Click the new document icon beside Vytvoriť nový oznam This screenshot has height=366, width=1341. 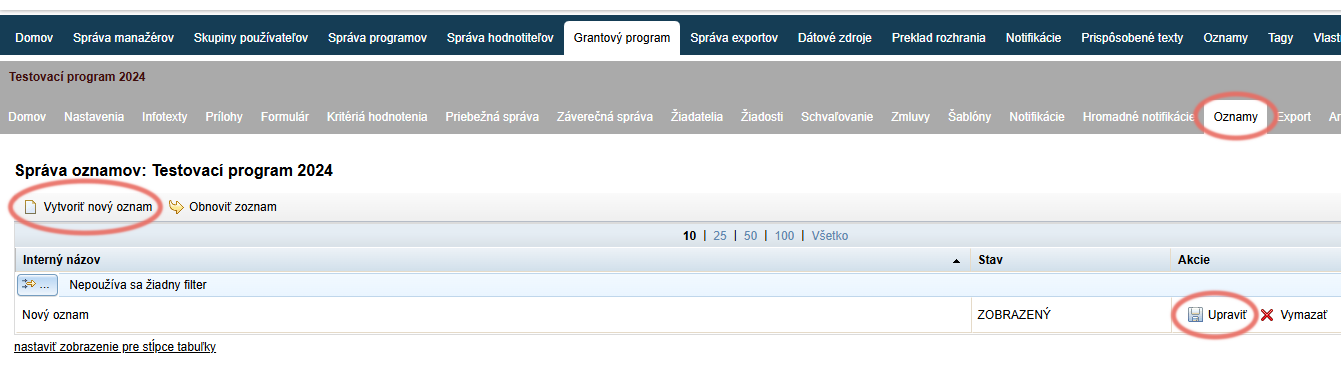click(x=30, y=207)
